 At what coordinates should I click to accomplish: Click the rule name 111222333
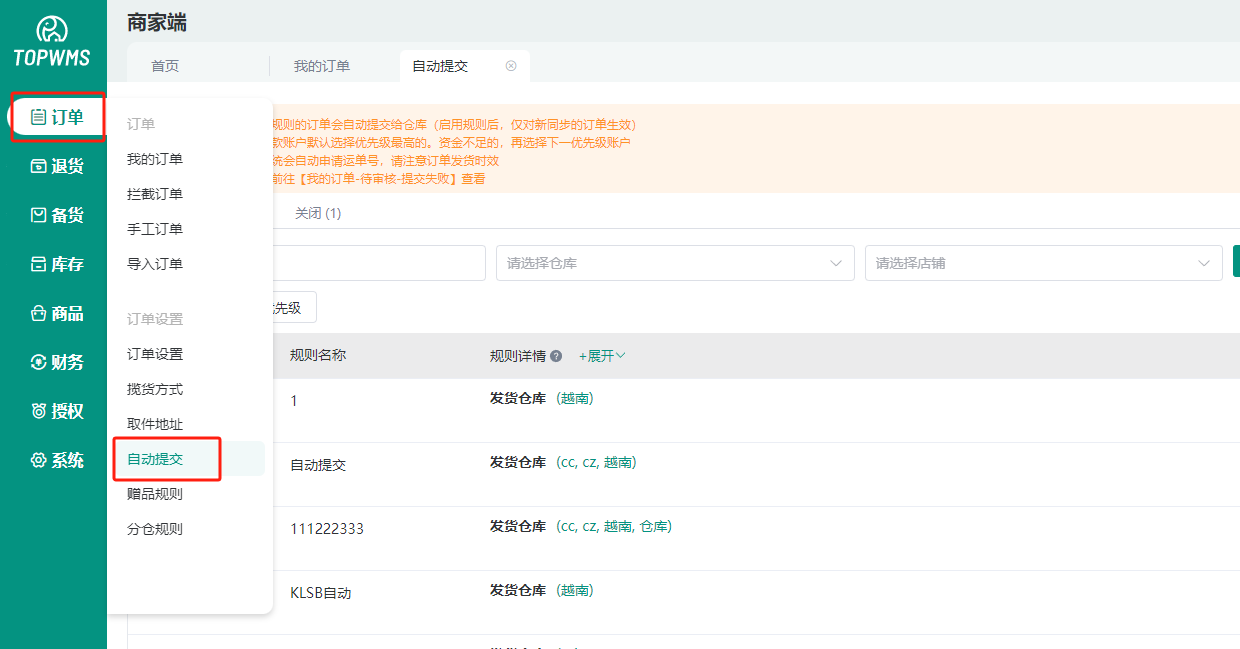coord(327,529)
